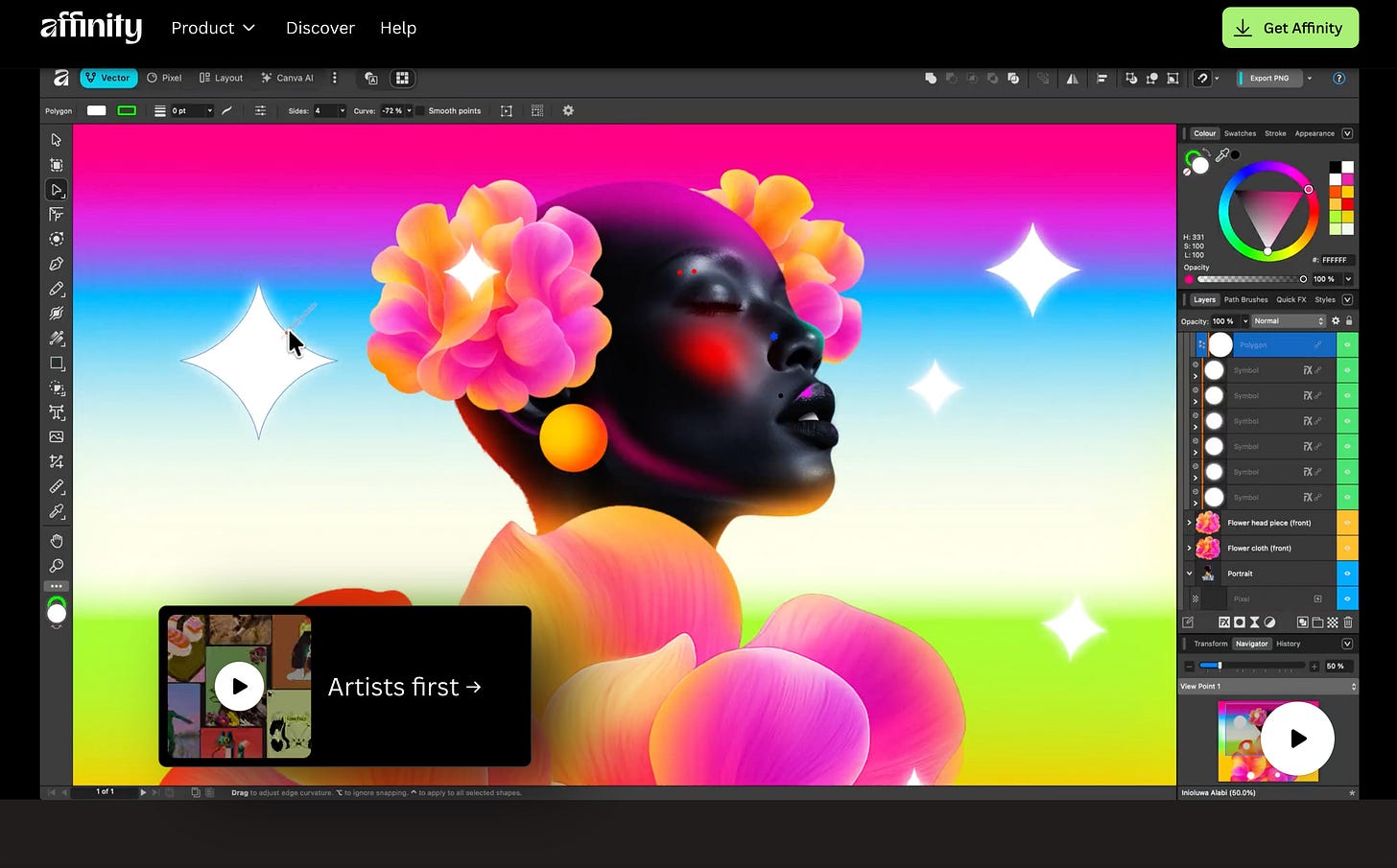Click the stroke line style icon after 0 pt

[x=227, y=110]
